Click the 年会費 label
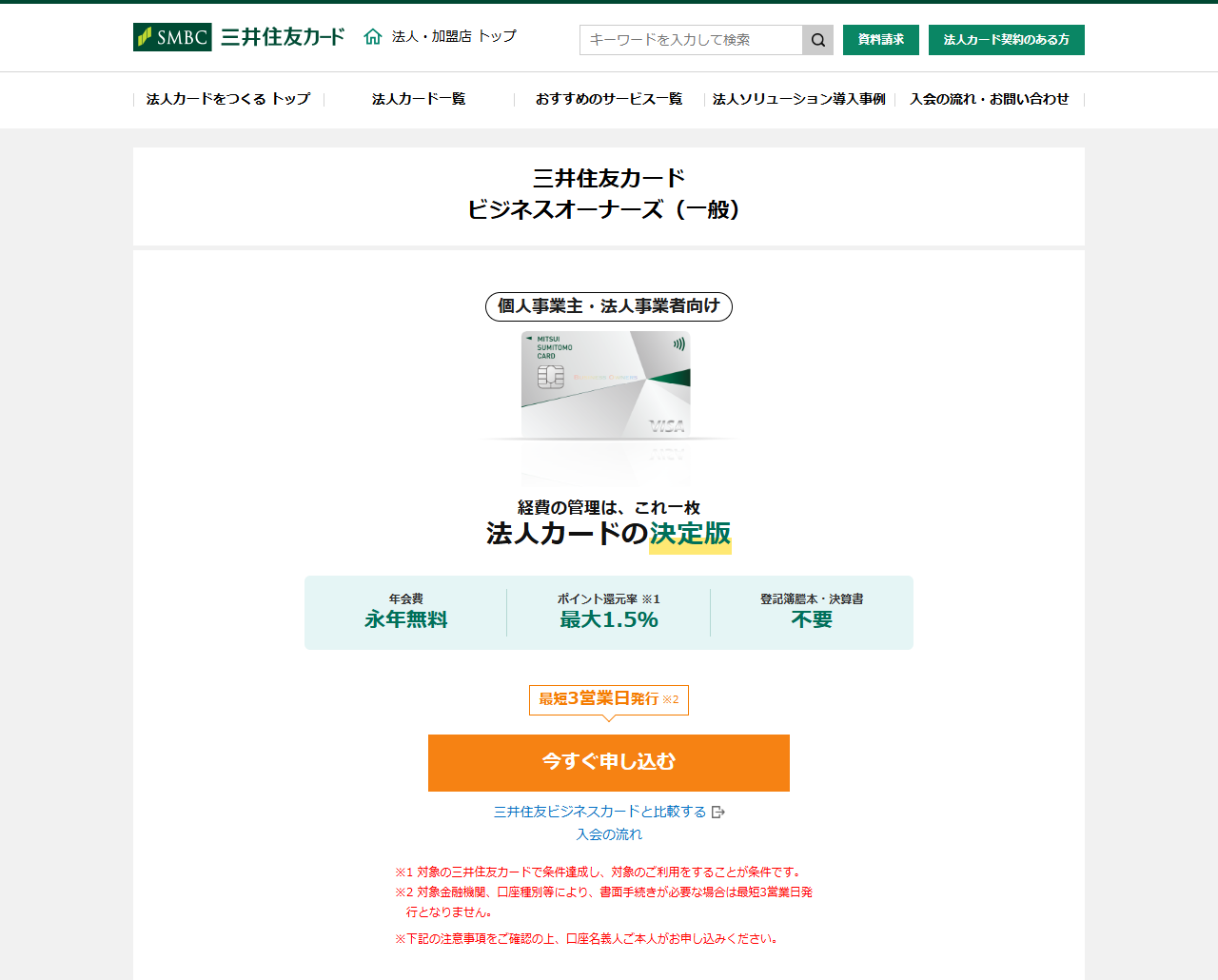This screenshot has height=980, width=1218. 406,598
